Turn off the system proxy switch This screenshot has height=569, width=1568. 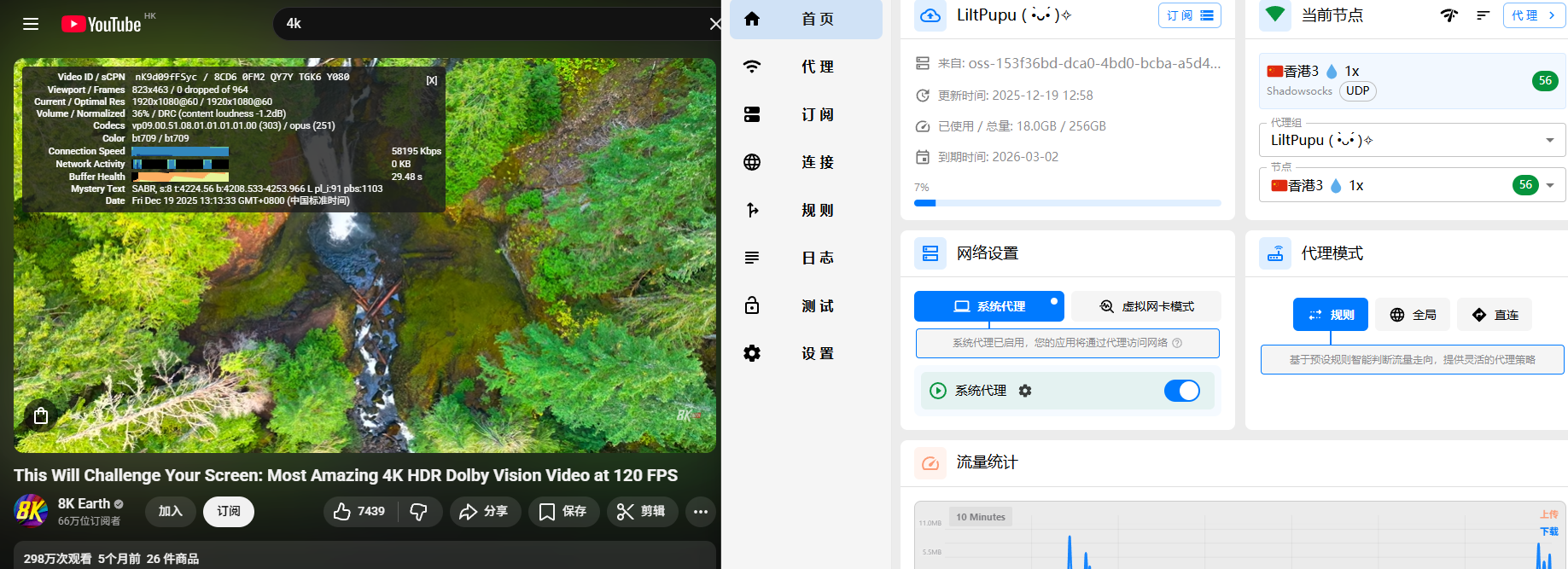pos(1181,391)
